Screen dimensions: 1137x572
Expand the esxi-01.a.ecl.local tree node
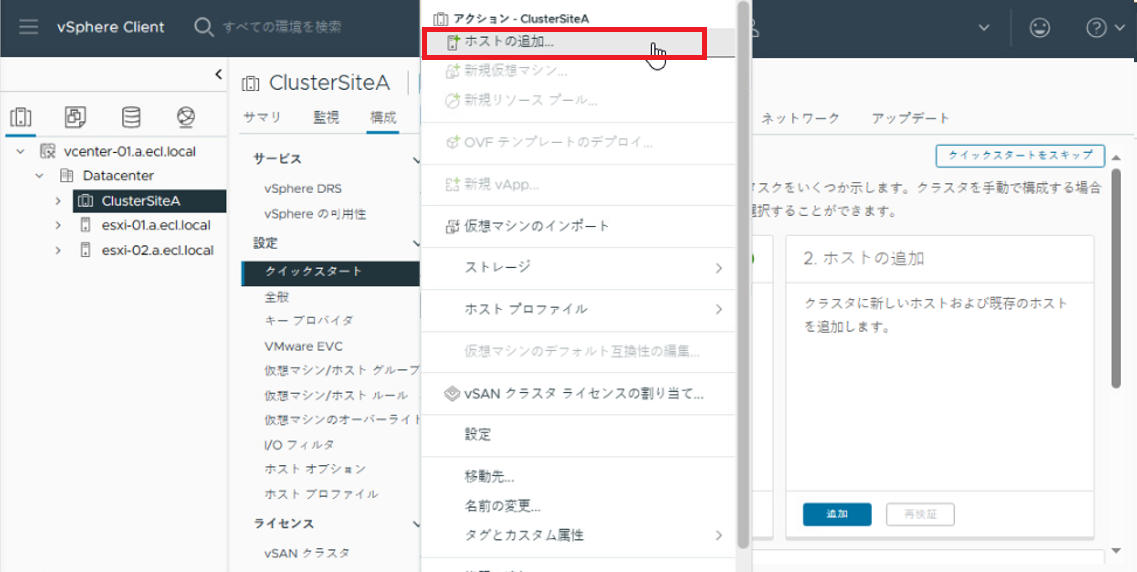click(58, 225)
